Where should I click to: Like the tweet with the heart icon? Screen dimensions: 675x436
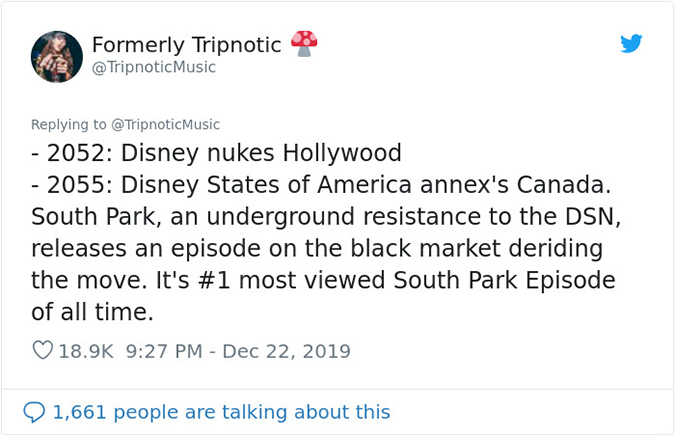[x=43, y=351]
